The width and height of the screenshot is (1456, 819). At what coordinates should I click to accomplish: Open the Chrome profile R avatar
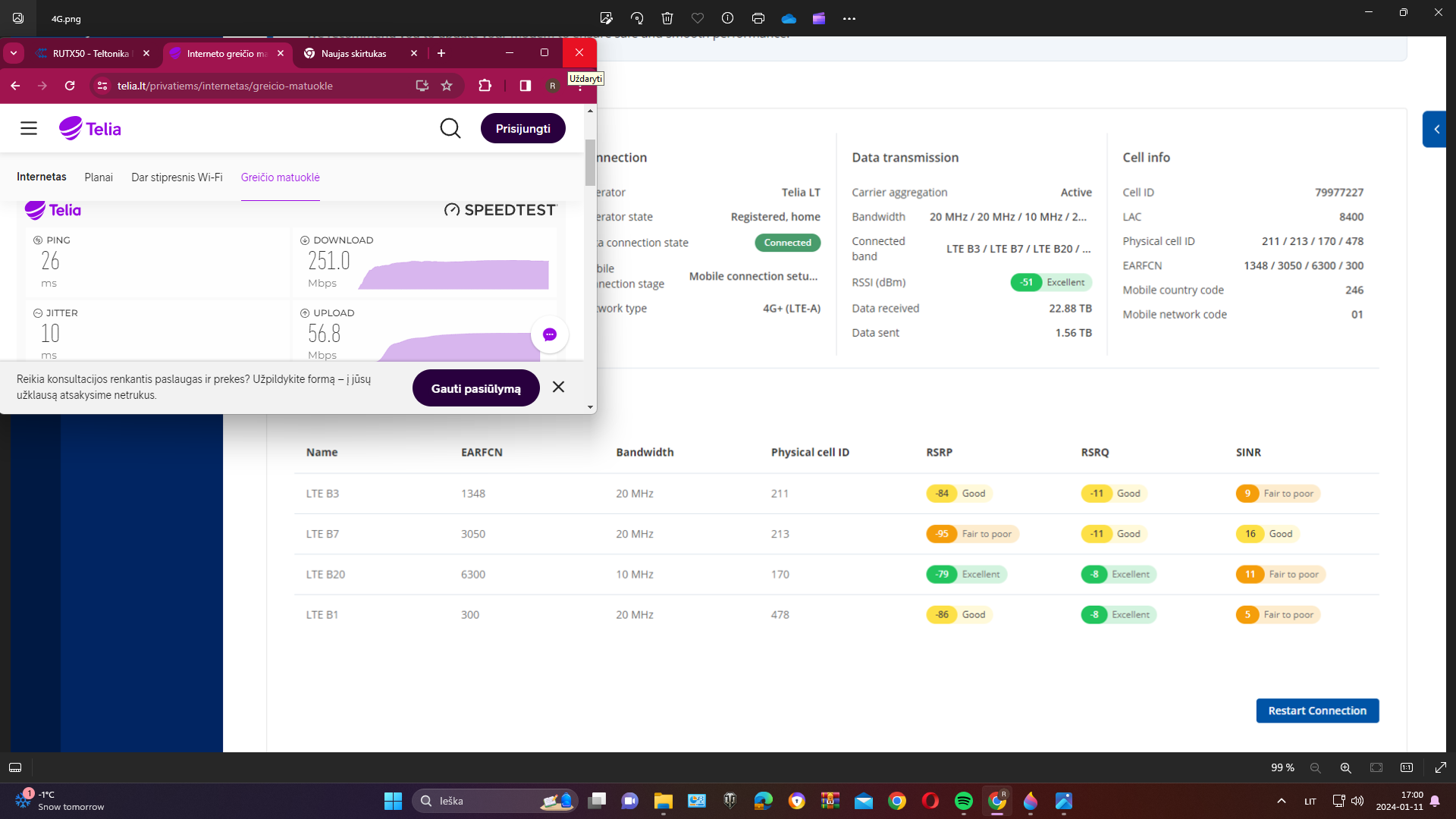(x=553, y=86)
